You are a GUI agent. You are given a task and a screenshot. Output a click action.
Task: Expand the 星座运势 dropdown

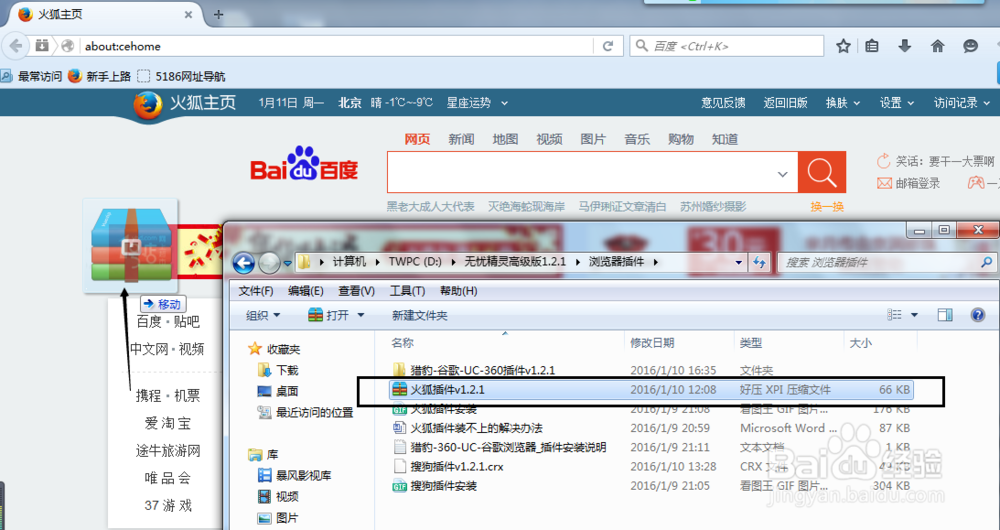(x=476, y=103)
